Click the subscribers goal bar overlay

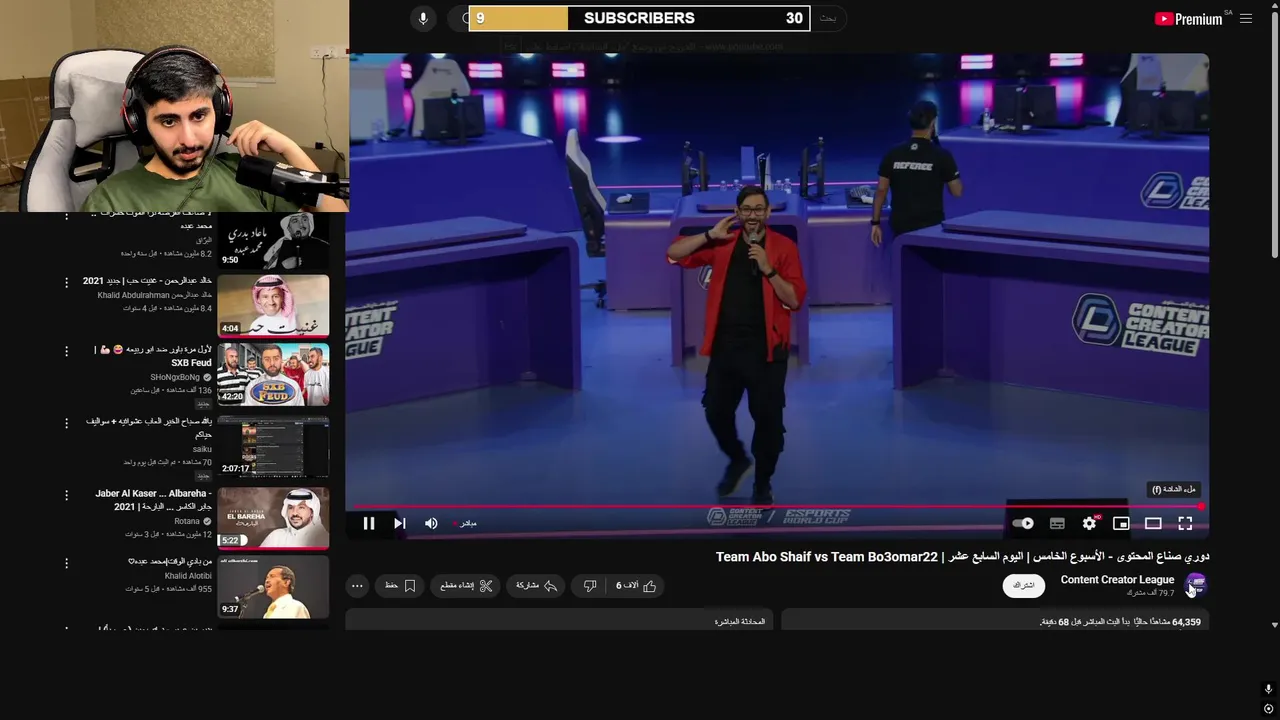pyautogui.click(x=639, y=18)
